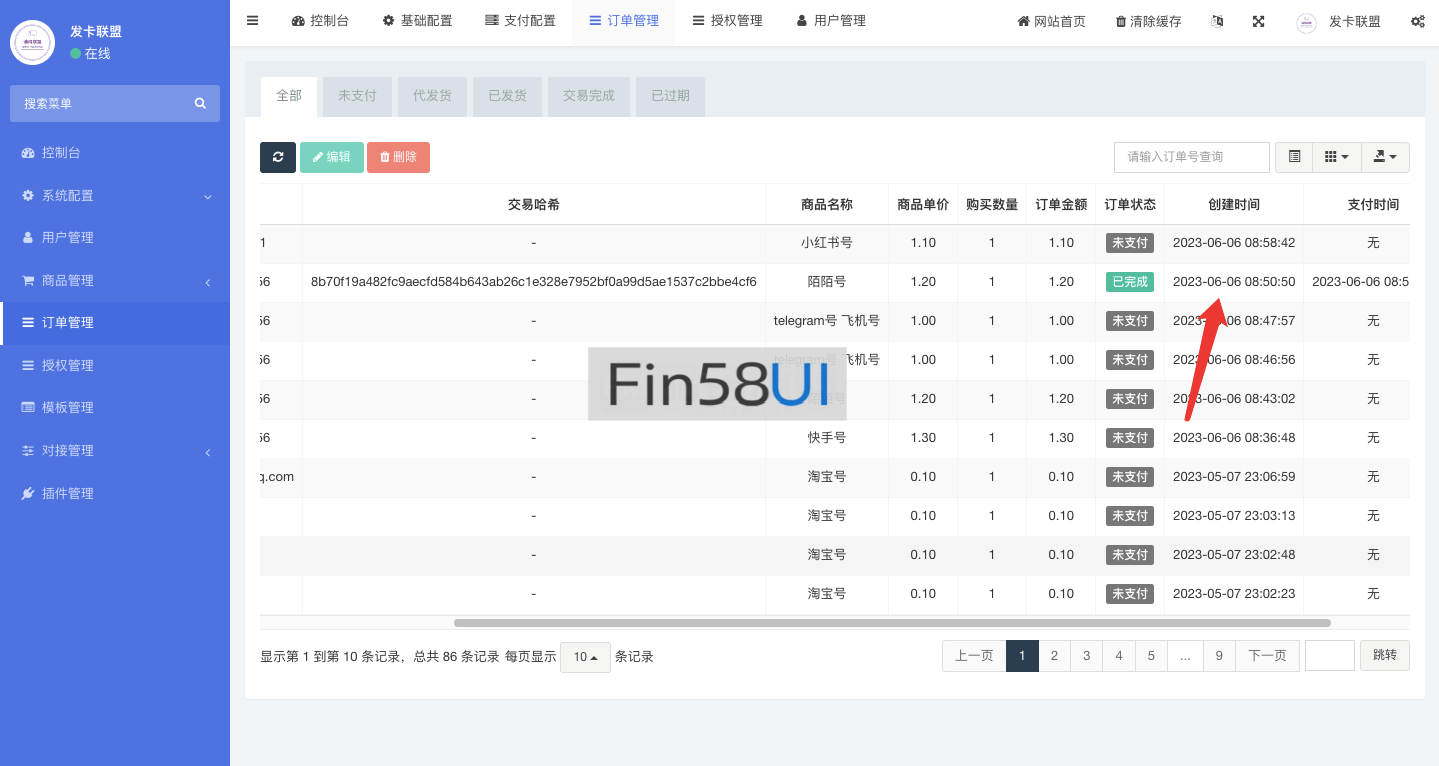Toggle the table card view button

point(1294,157)
